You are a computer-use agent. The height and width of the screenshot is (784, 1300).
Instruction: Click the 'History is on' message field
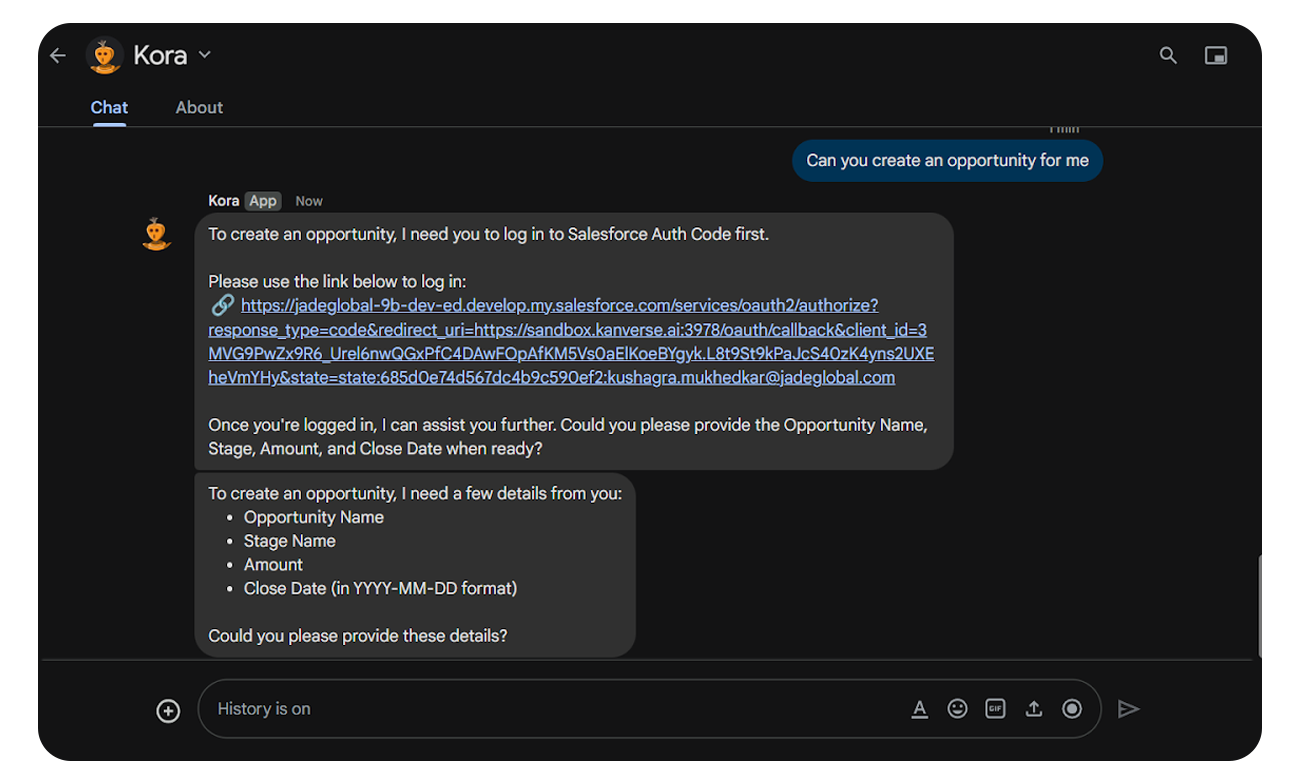(550, 709)
